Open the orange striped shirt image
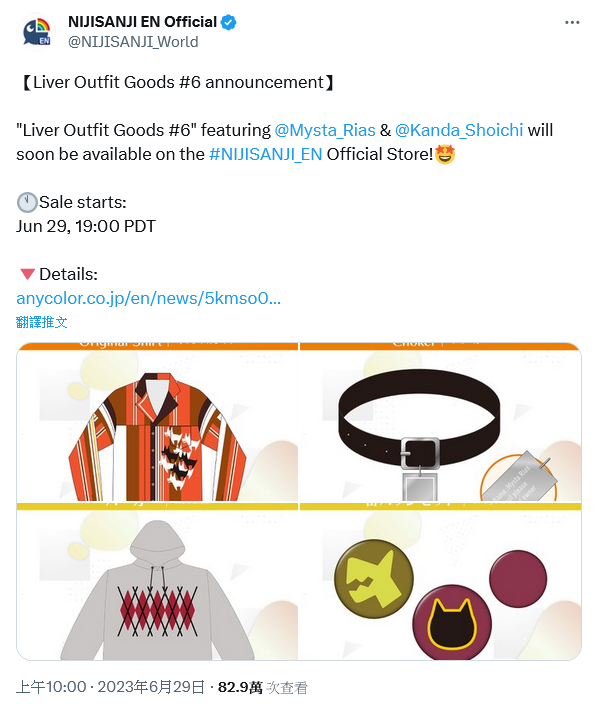 157,422
